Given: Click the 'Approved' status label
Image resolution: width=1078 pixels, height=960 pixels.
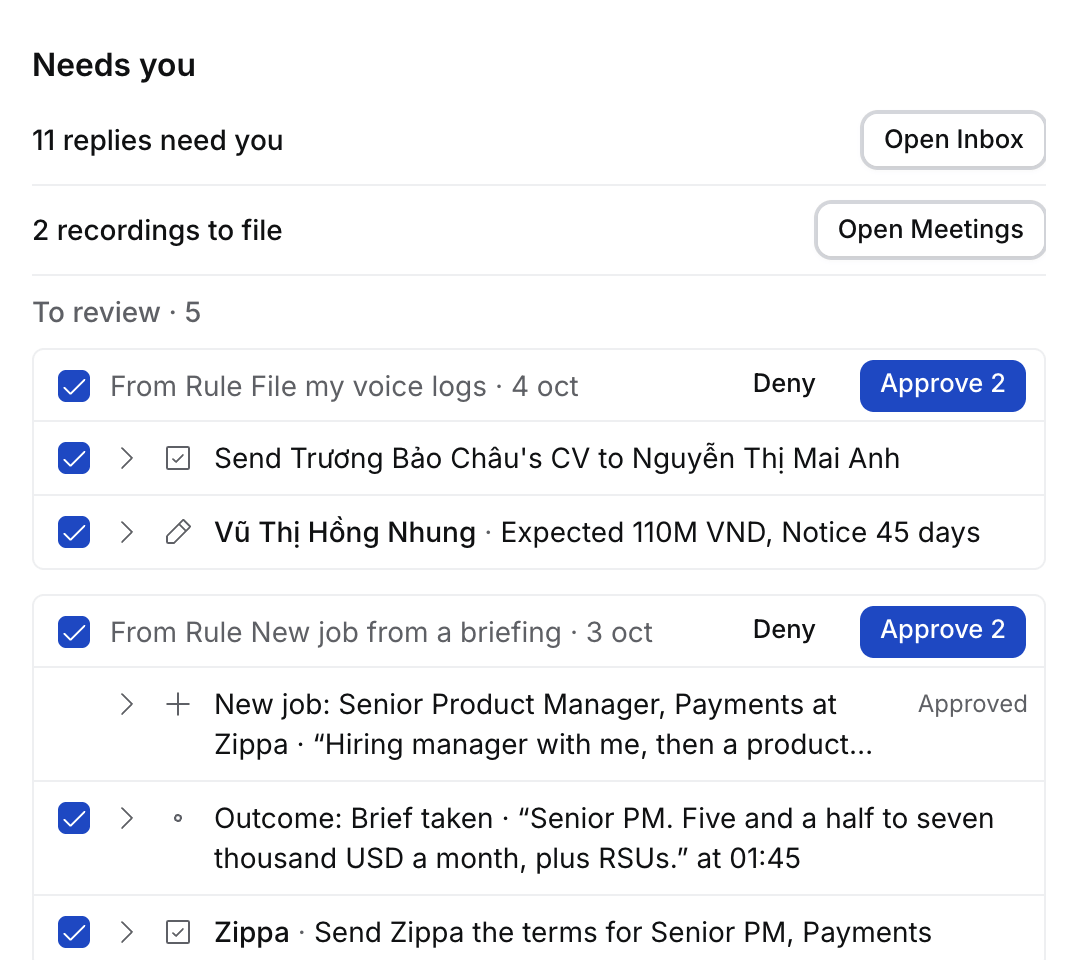Looking at the screenshot, I should click(x=972, y=703).
